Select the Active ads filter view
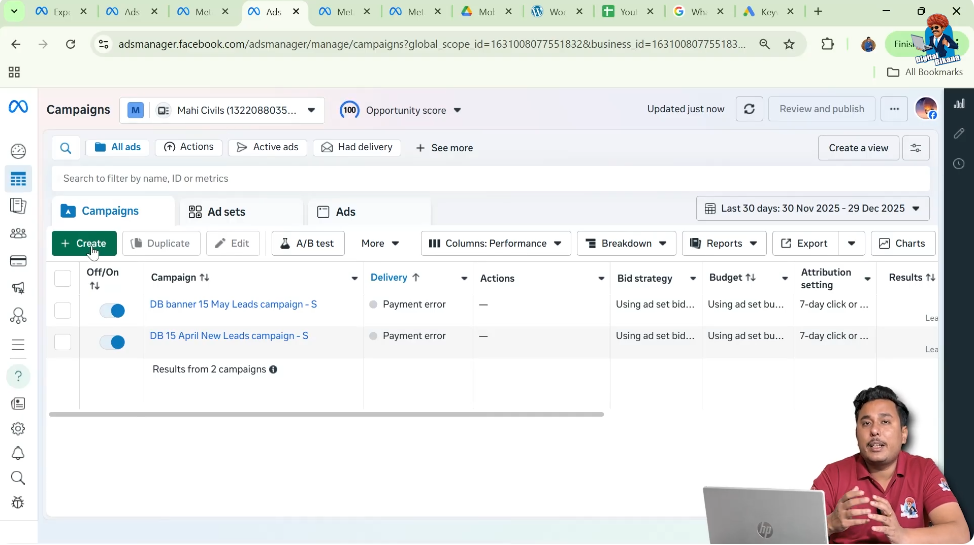The width and height of the screenshot is (974, 545). [x=268, y=147]
